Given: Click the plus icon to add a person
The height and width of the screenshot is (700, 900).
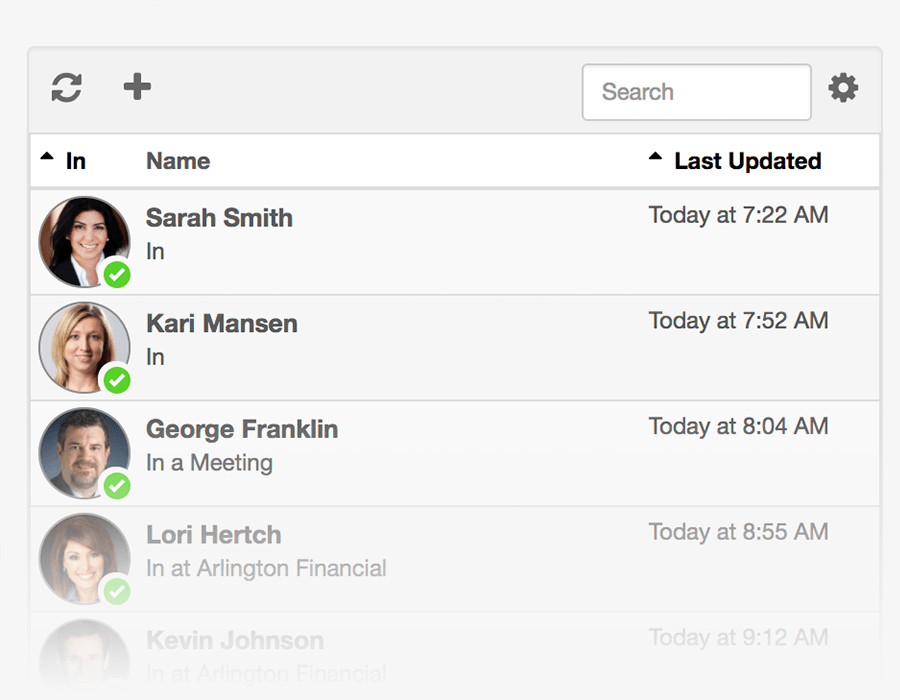Looking at the screenshot, I should [x=136, y=87].
